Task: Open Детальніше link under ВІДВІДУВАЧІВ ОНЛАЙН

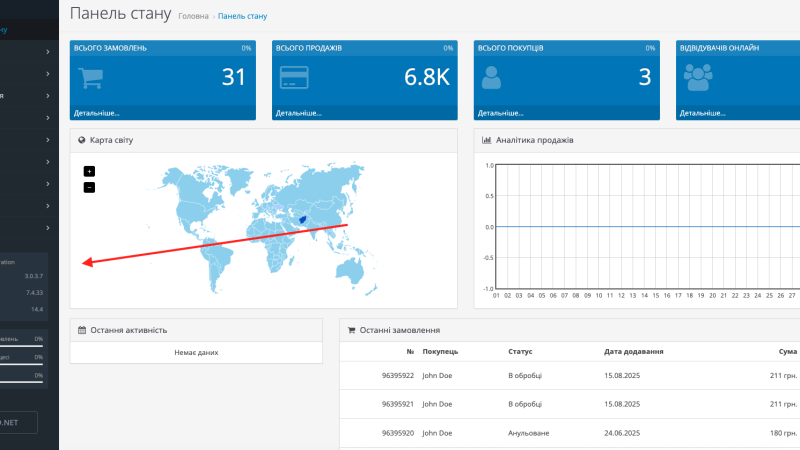Action: tap(703, 113)
